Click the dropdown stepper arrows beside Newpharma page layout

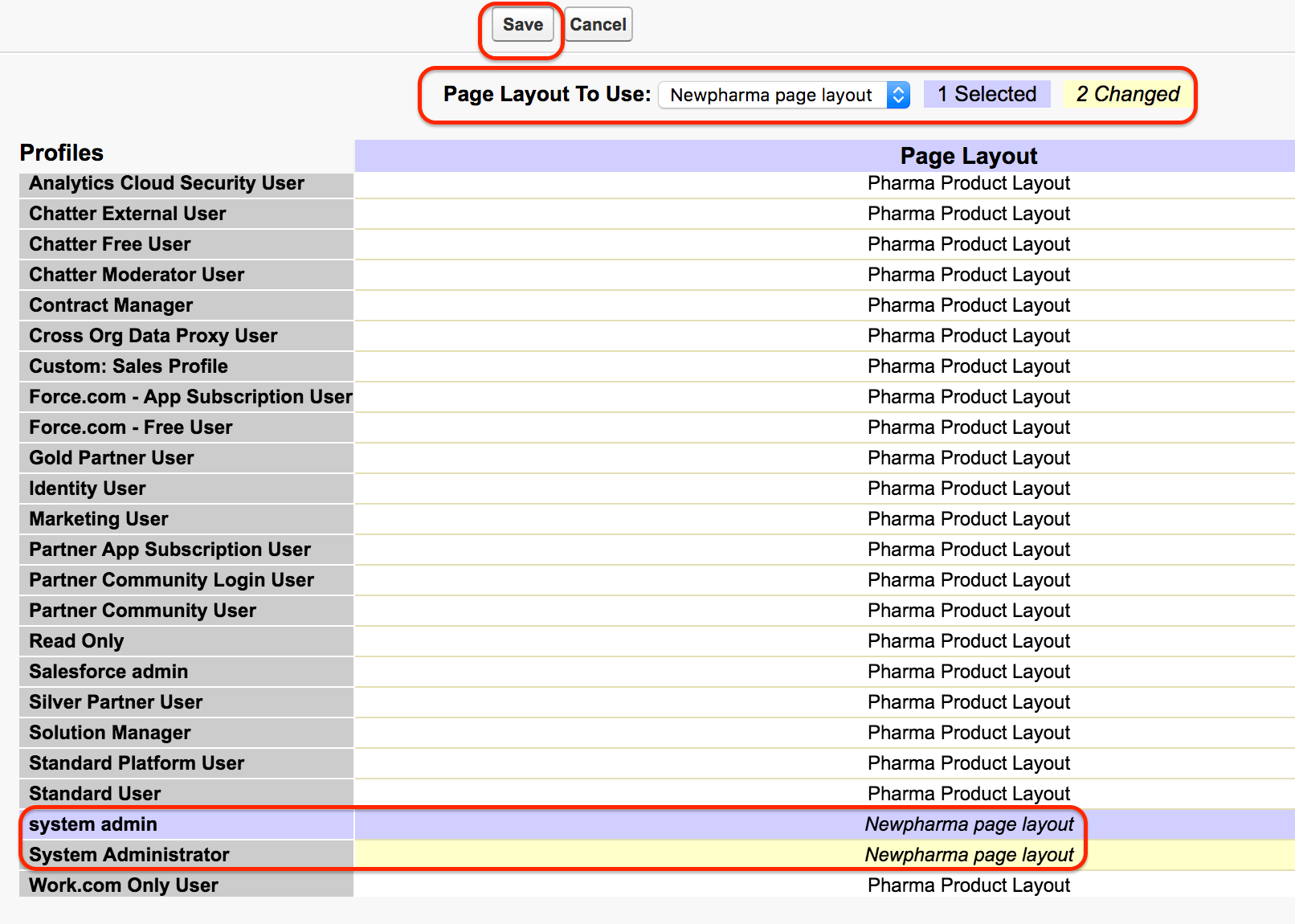click(x=898, y=94)
